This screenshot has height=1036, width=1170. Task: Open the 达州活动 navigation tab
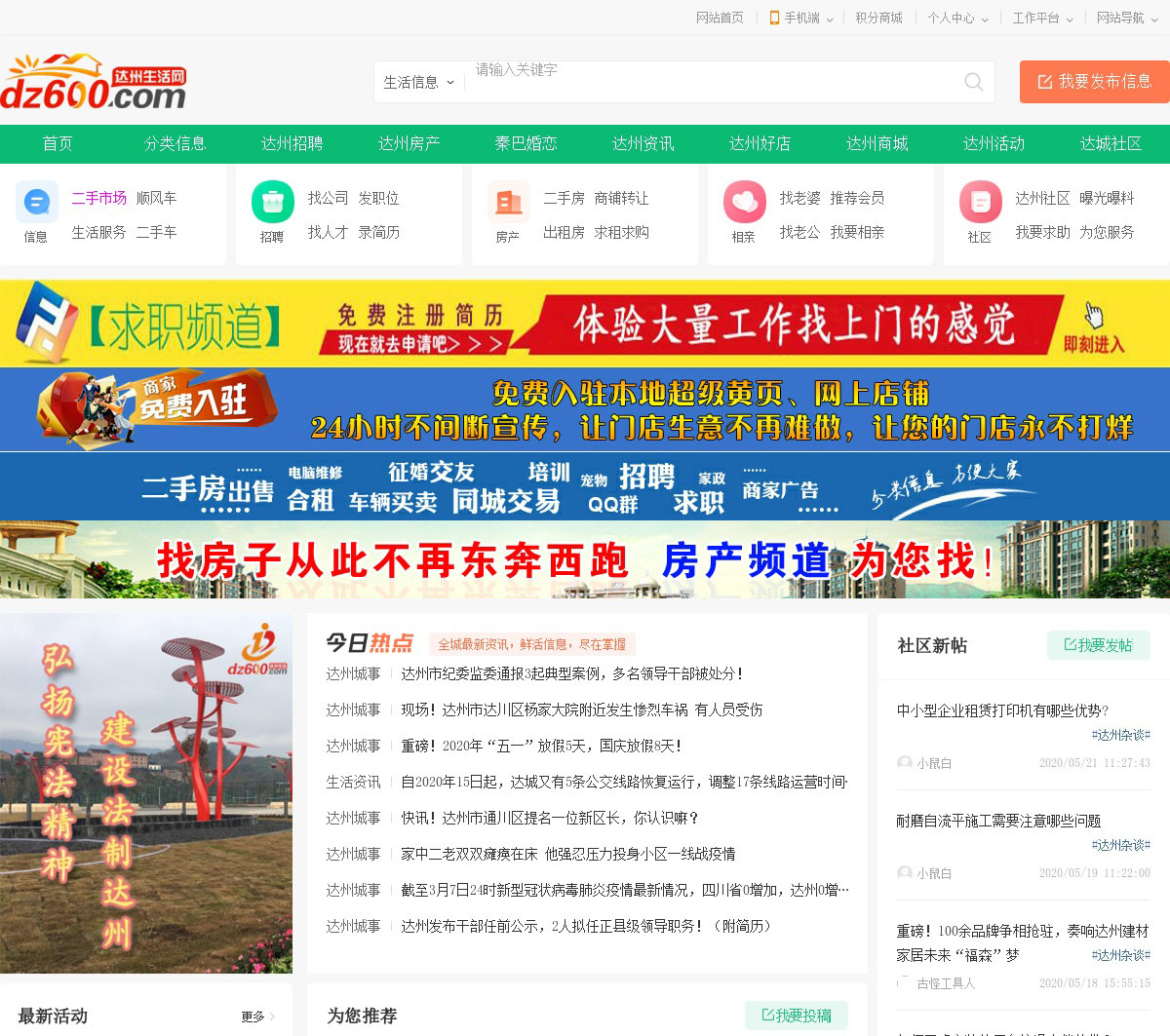click(x=994, y=143)
